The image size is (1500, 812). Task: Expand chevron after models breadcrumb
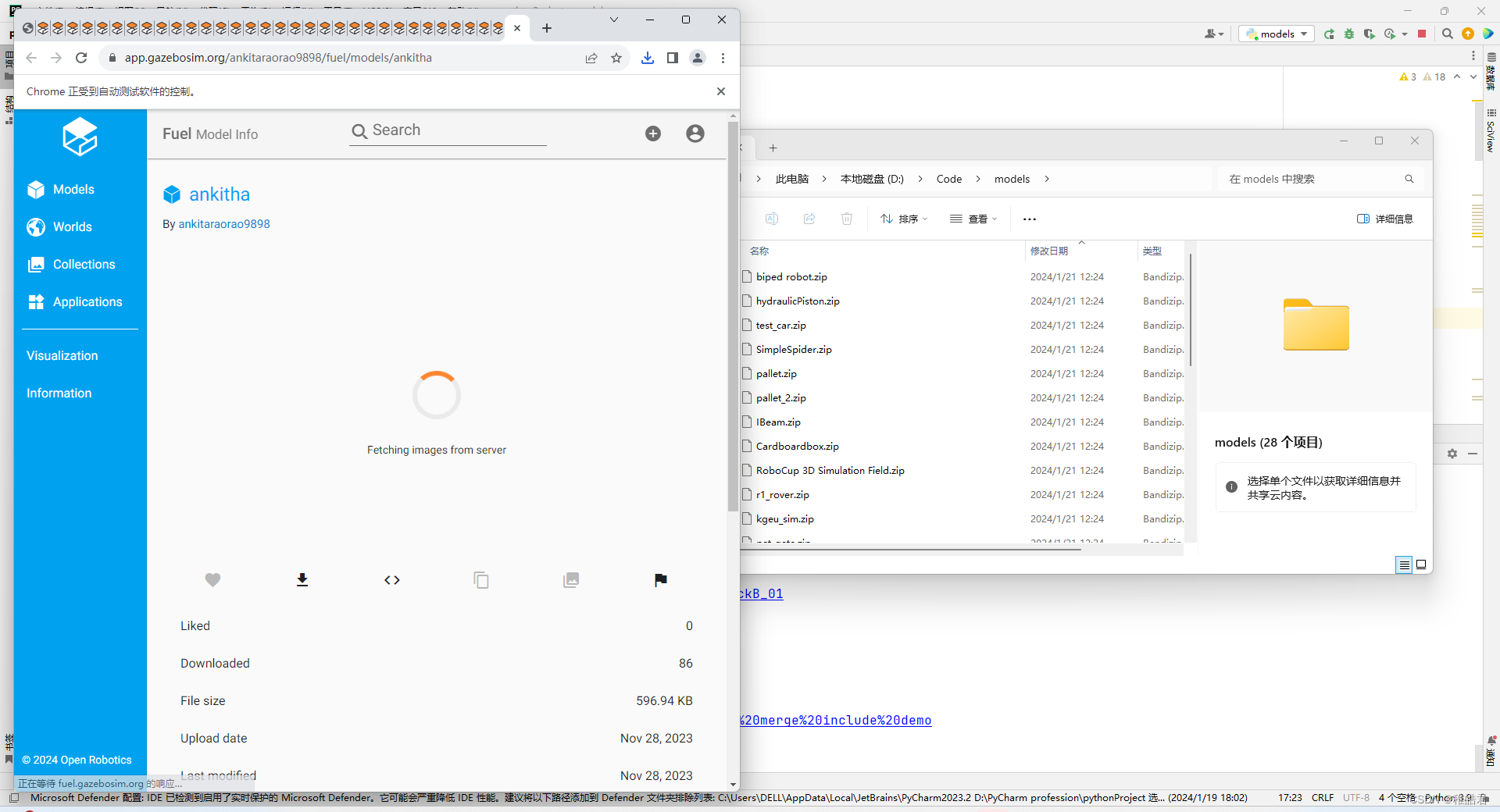pos(1047,179)
